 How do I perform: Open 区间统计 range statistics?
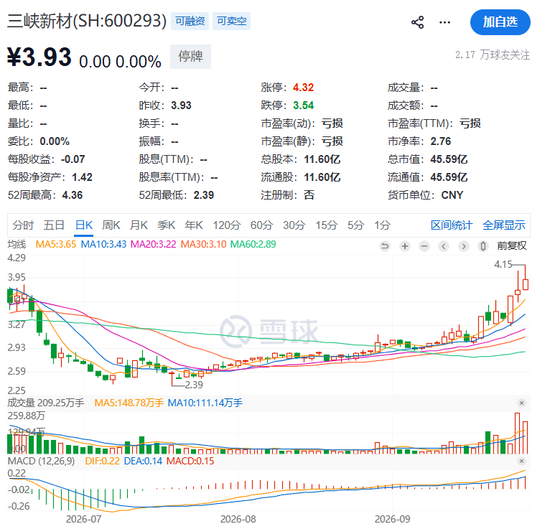click(451, 225)
